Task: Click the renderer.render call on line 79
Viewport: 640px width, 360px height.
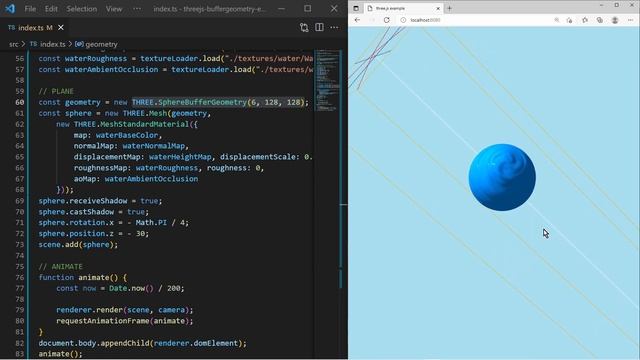Action: (124, 310)
